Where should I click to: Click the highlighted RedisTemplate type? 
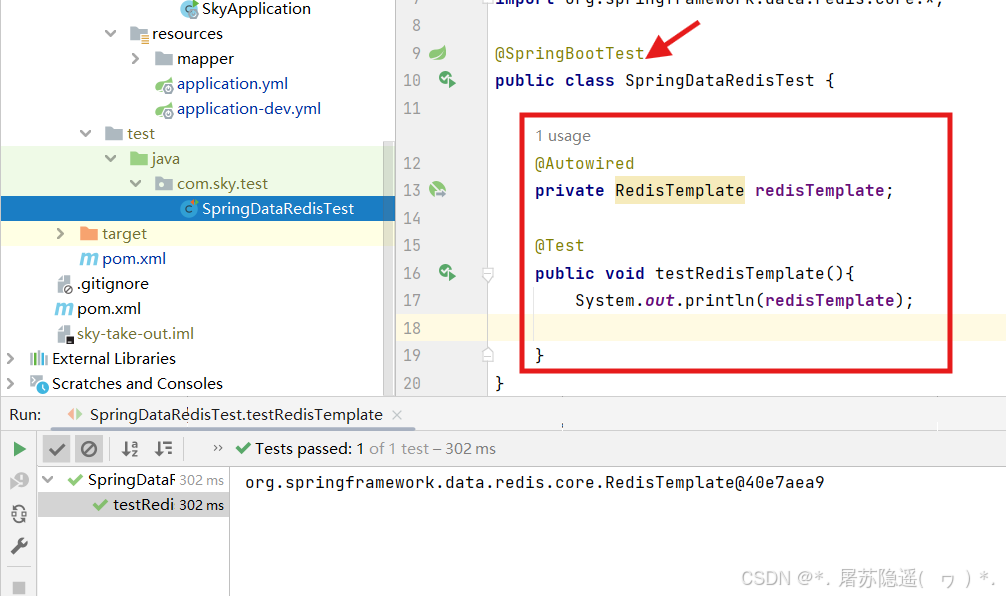(680, 190)
